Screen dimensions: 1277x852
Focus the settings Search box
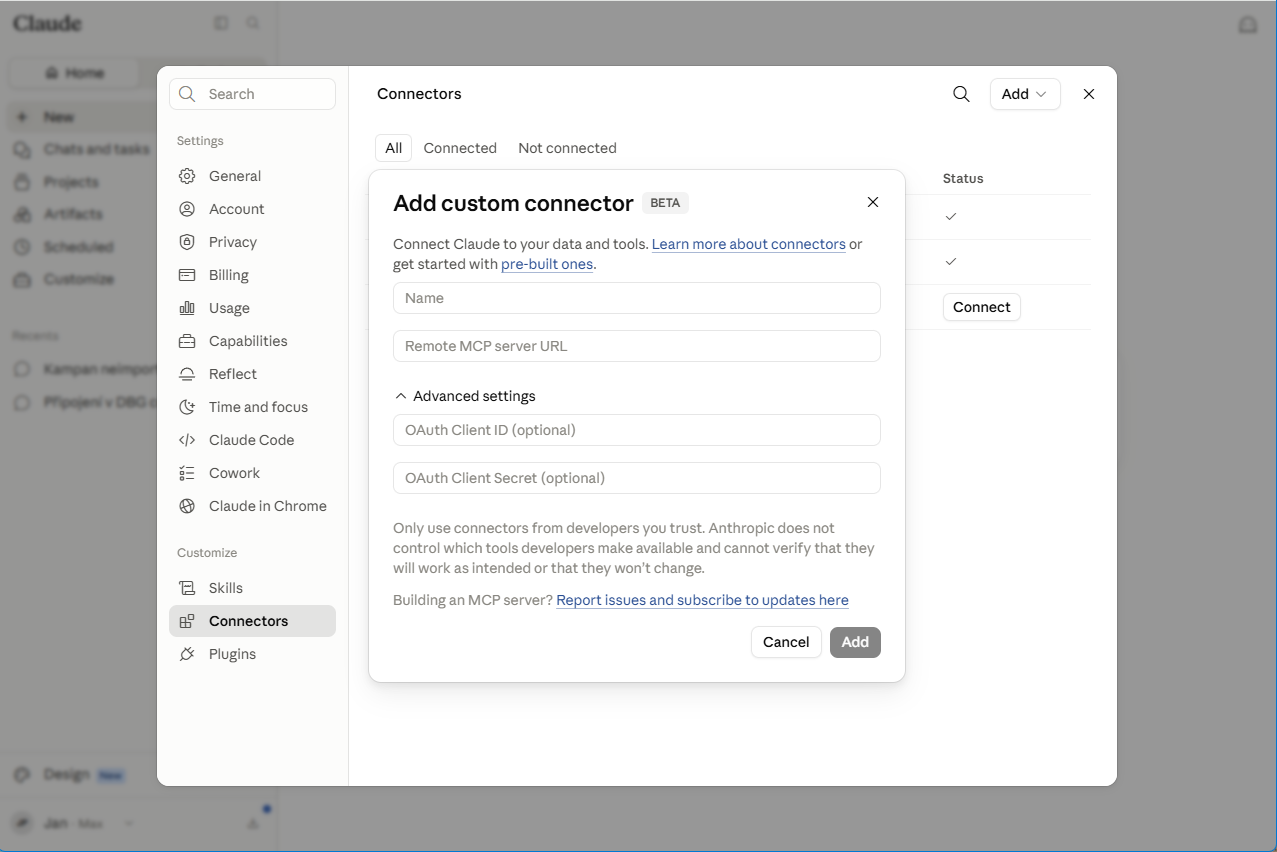pos(252,94)
